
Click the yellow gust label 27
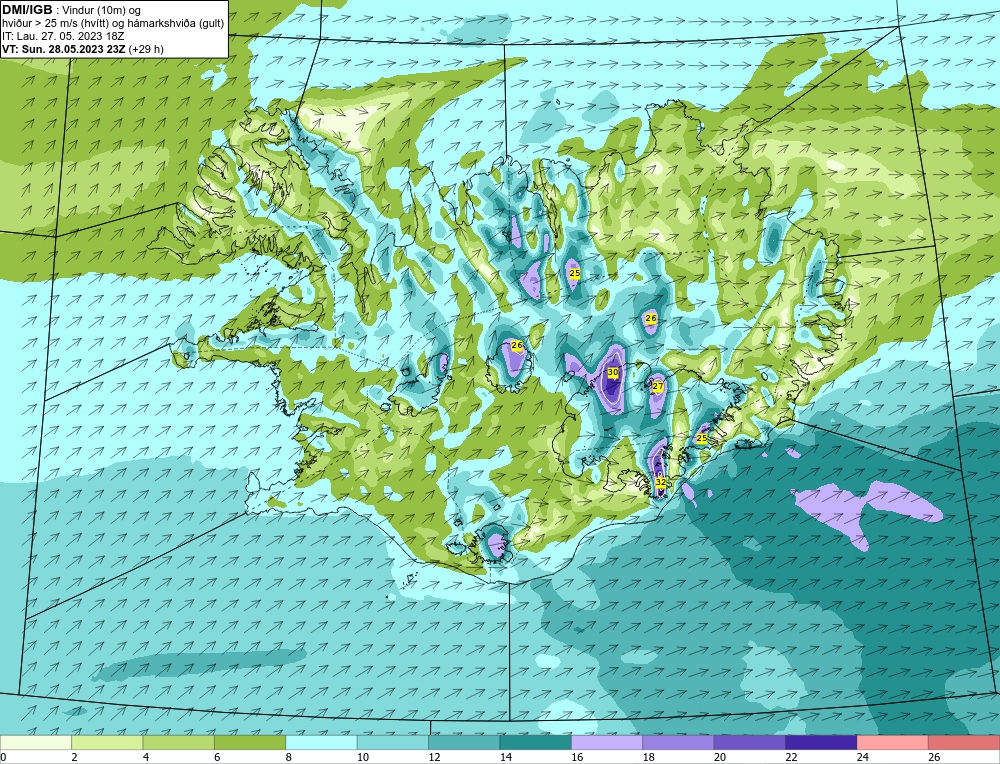(x=658, y=386)
